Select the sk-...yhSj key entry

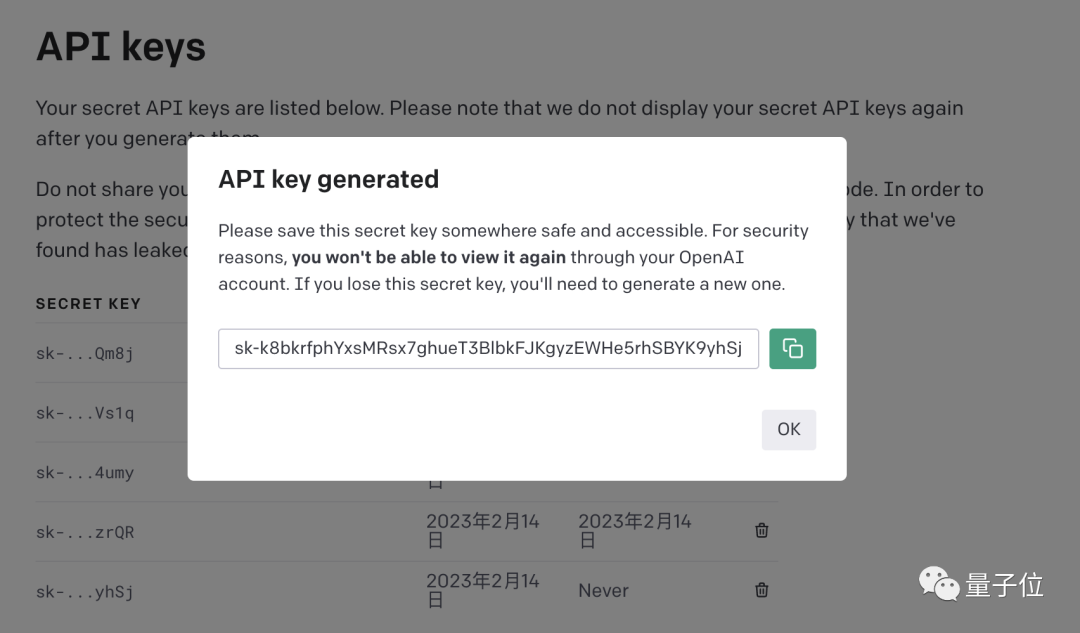tap(85, 592)
